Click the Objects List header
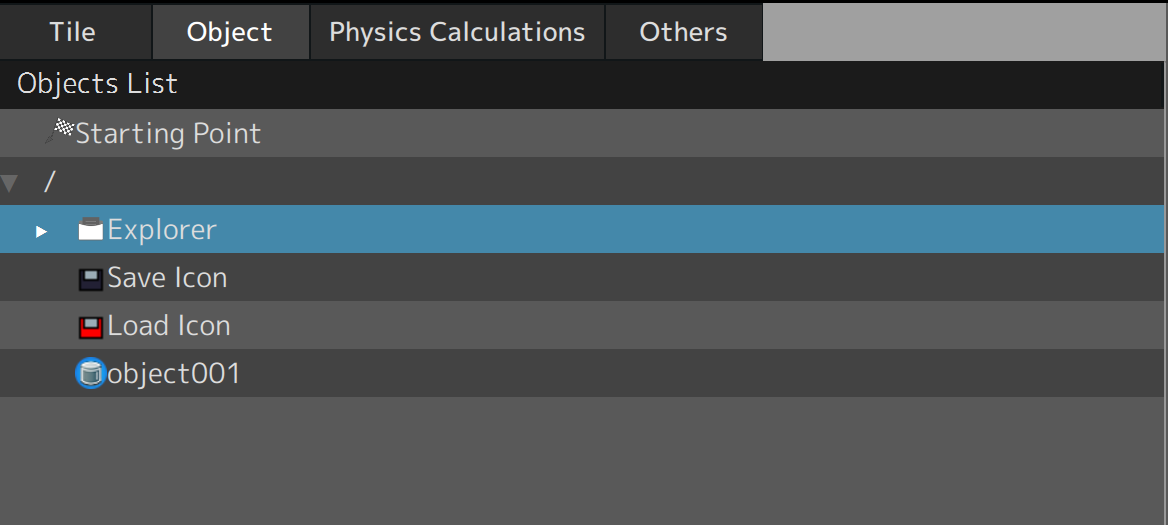 click(x=97, y=84)
